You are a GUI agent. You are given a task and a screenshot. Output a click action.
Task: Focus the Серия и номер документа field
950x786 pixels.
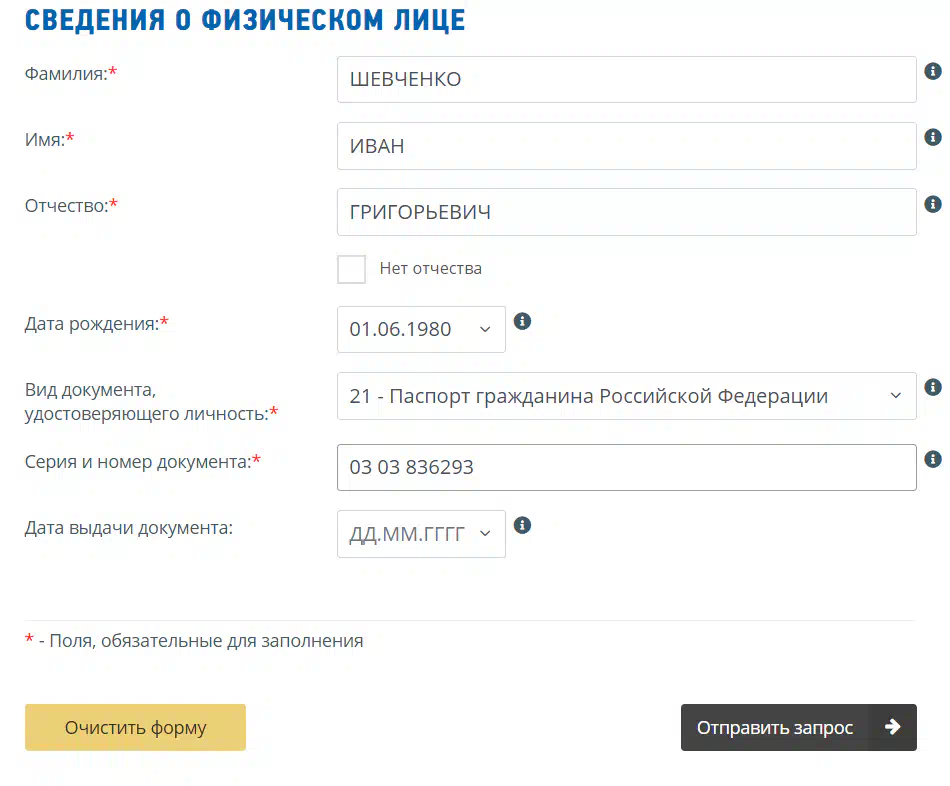click(626, 467)
